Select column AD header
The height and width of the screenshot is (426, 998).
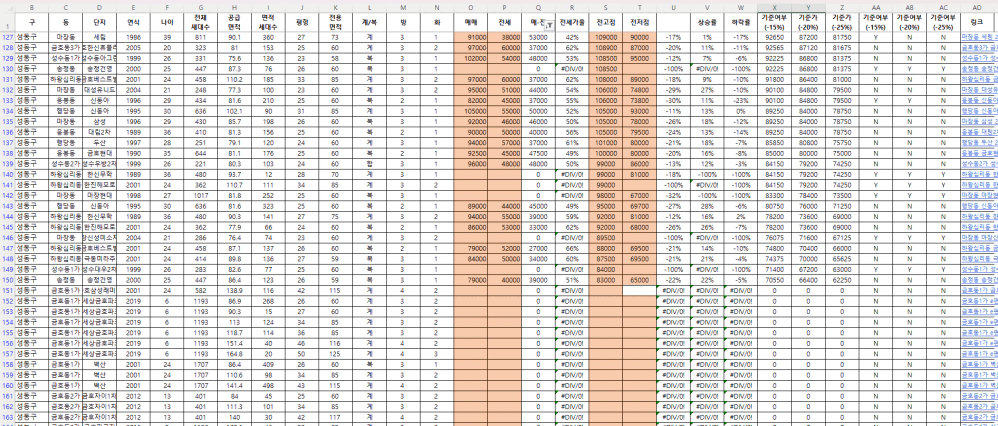tap(977, 6)
